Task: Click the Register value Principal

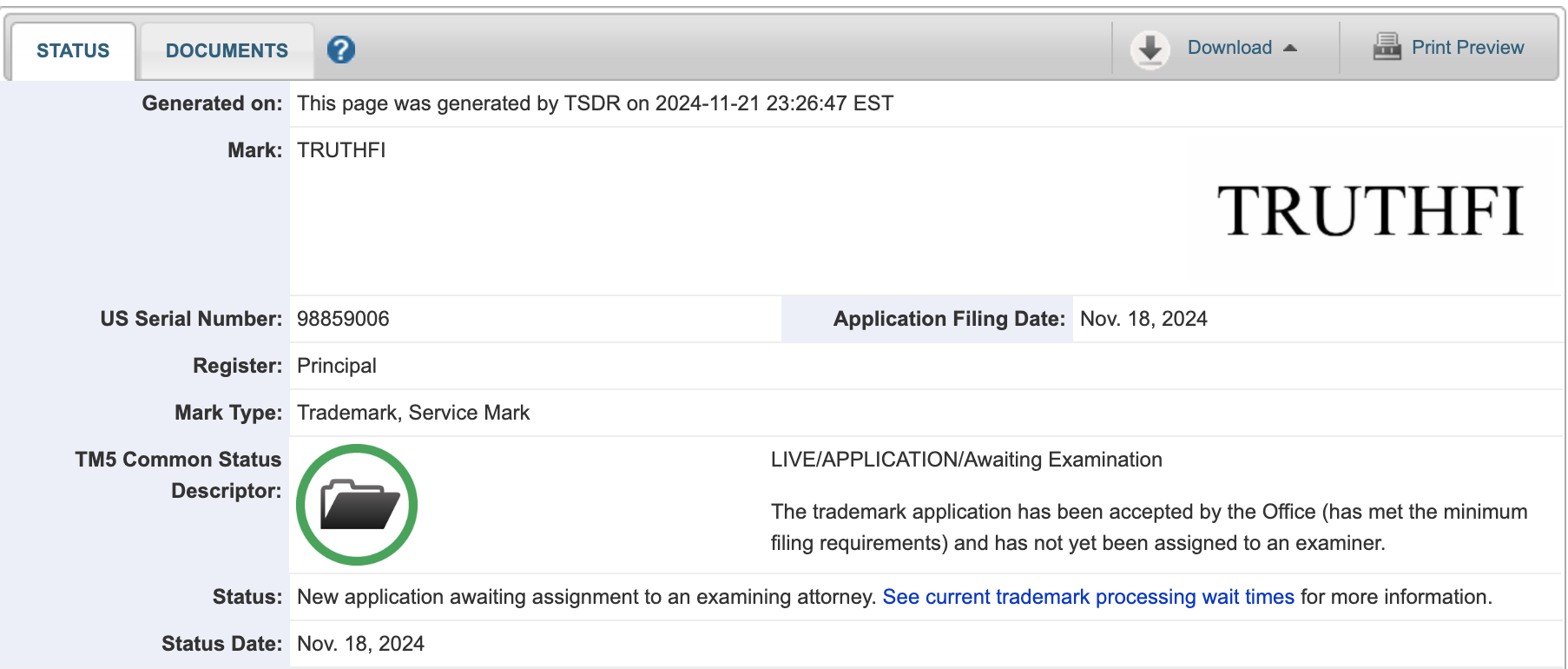Action: (337, 366)
